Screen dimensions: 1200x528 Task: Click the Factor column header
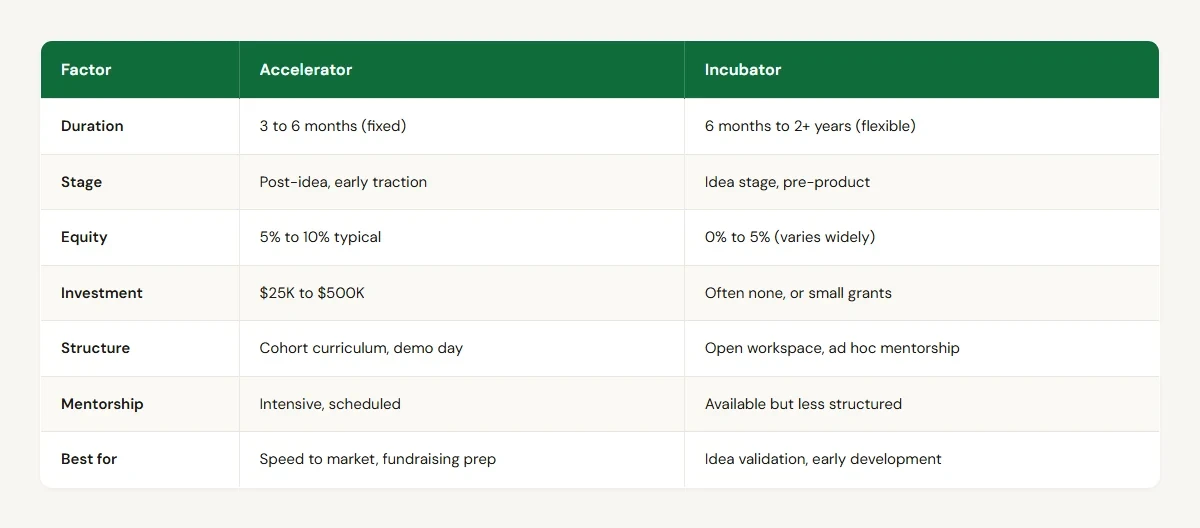[139, 70]
